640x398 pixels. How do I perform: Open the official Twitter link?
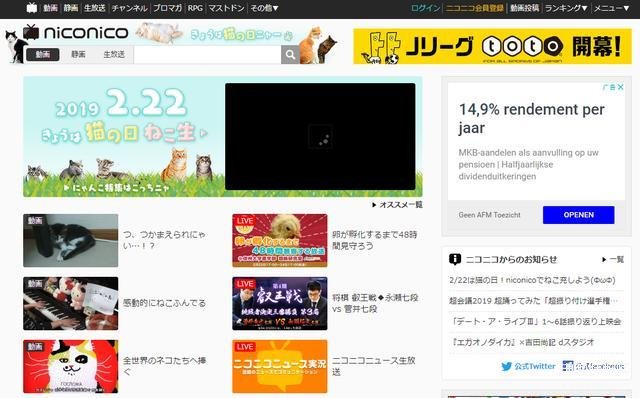[529, 366]
